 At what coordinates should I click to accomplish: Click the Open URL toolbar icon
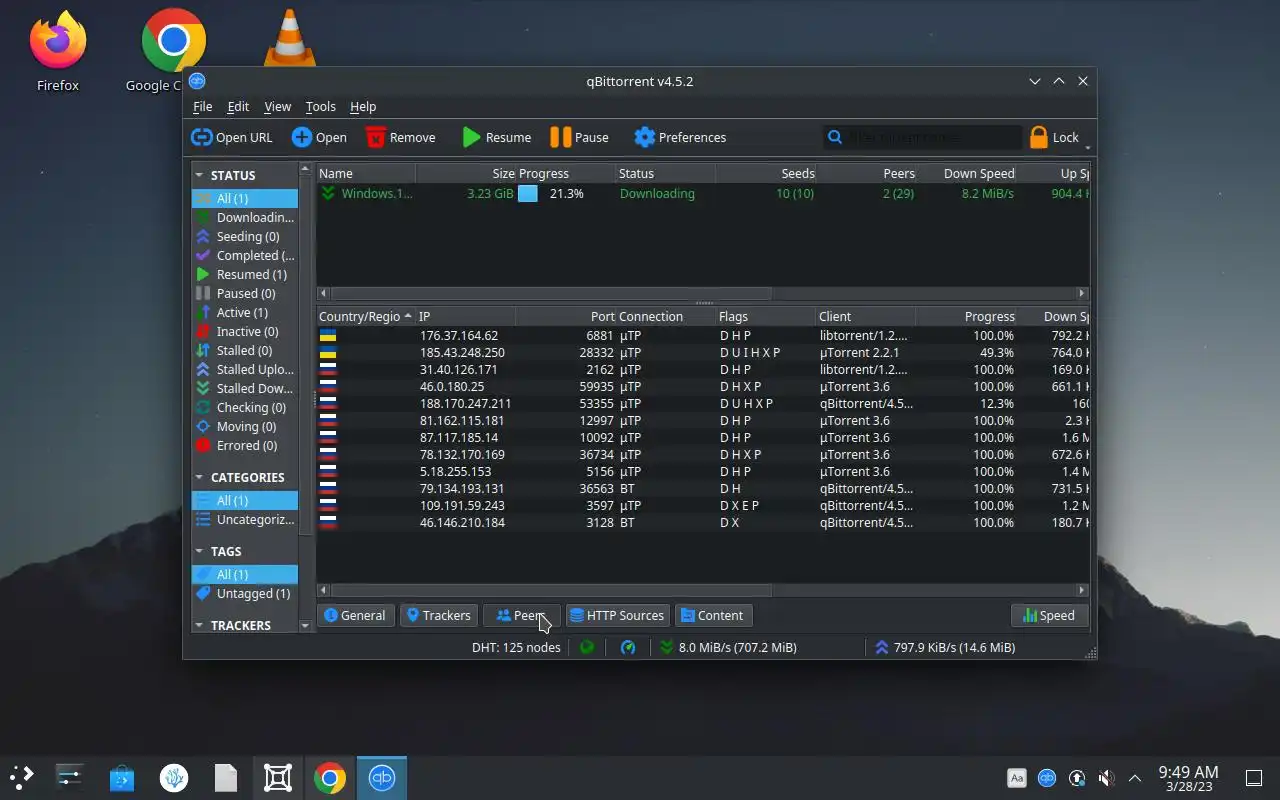tap(202, 137)
